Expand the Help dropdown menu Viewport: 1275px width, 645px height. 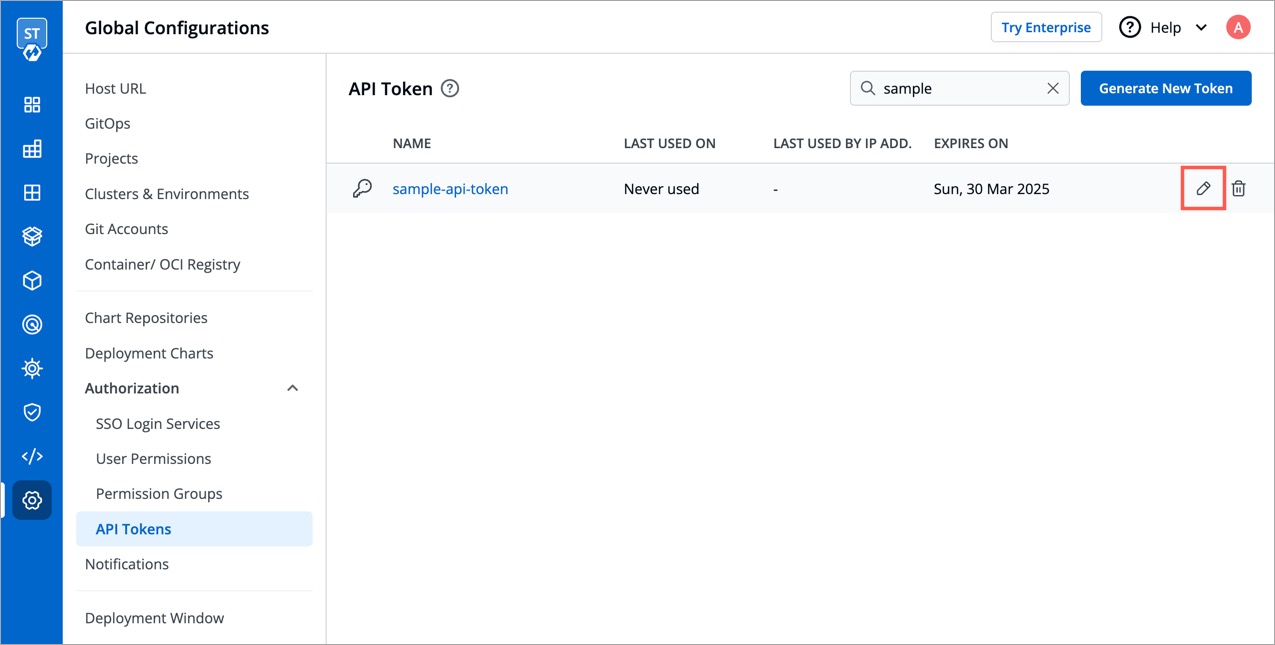(x=1201, y=28)
